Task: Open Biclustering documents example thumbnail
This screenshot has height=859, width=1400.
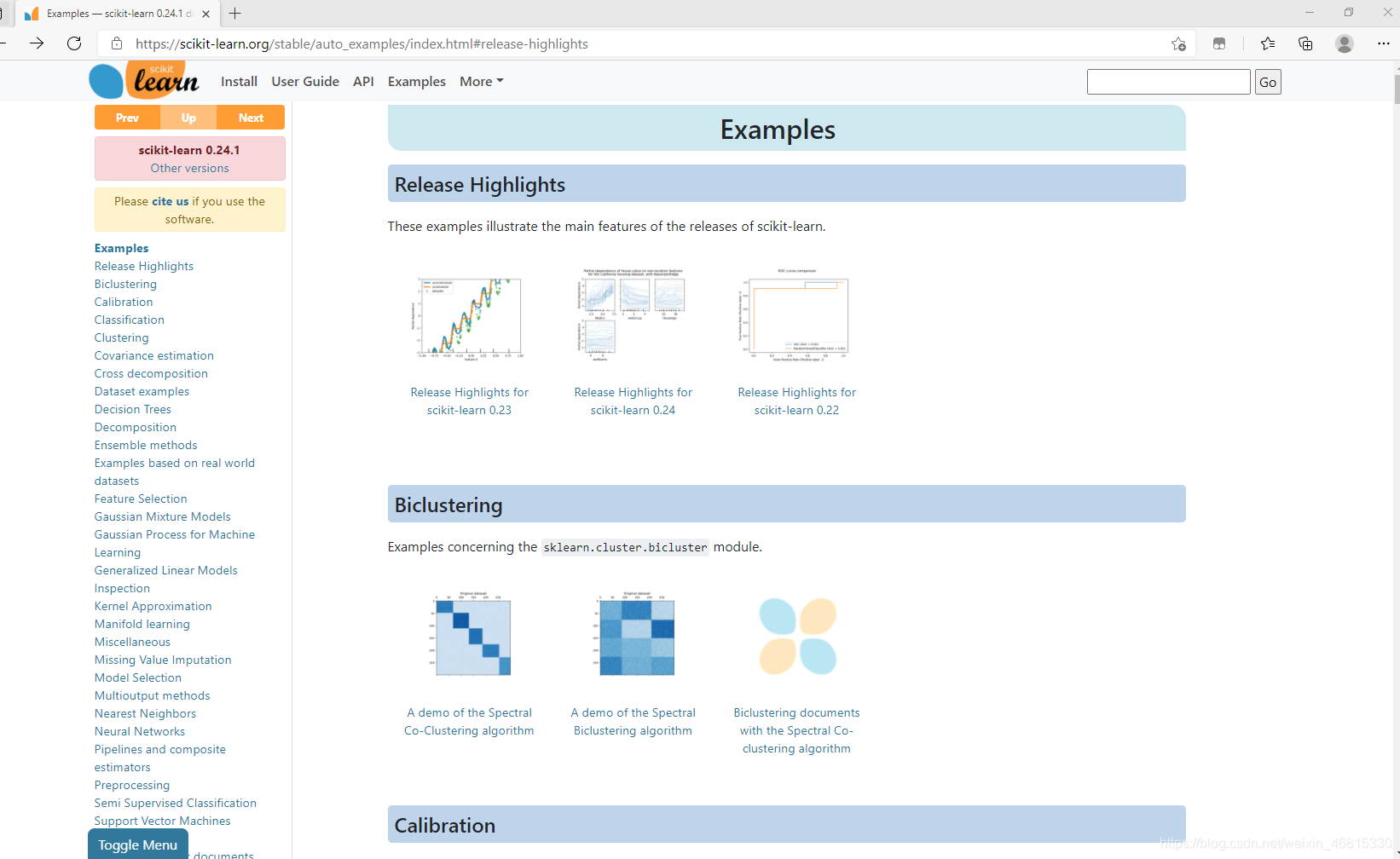Action: pyautogui.click(x=797, y=637)
